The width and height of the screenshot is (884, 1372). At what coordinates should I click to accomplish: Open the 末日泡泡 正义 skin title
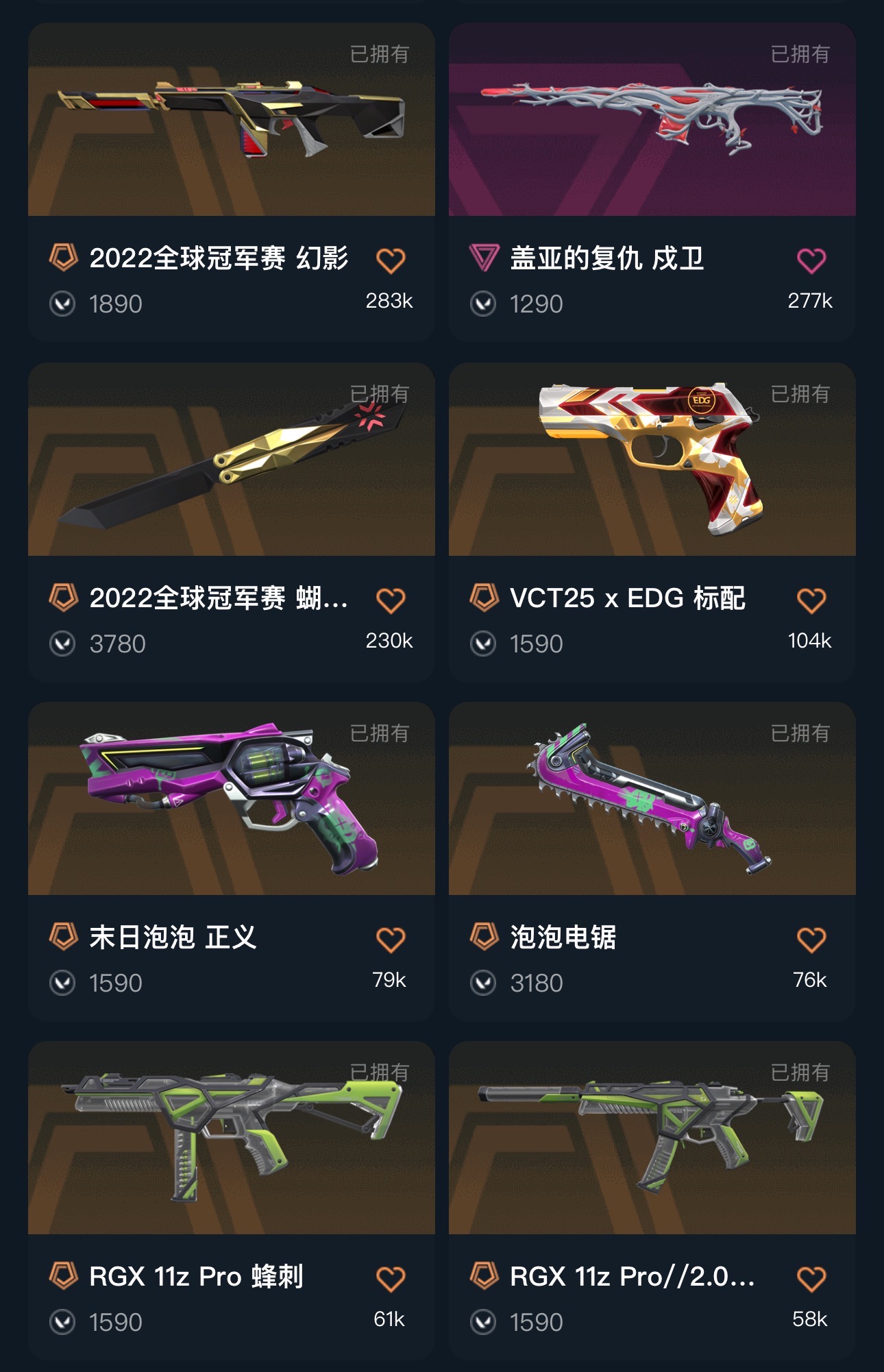click(173, 938)
